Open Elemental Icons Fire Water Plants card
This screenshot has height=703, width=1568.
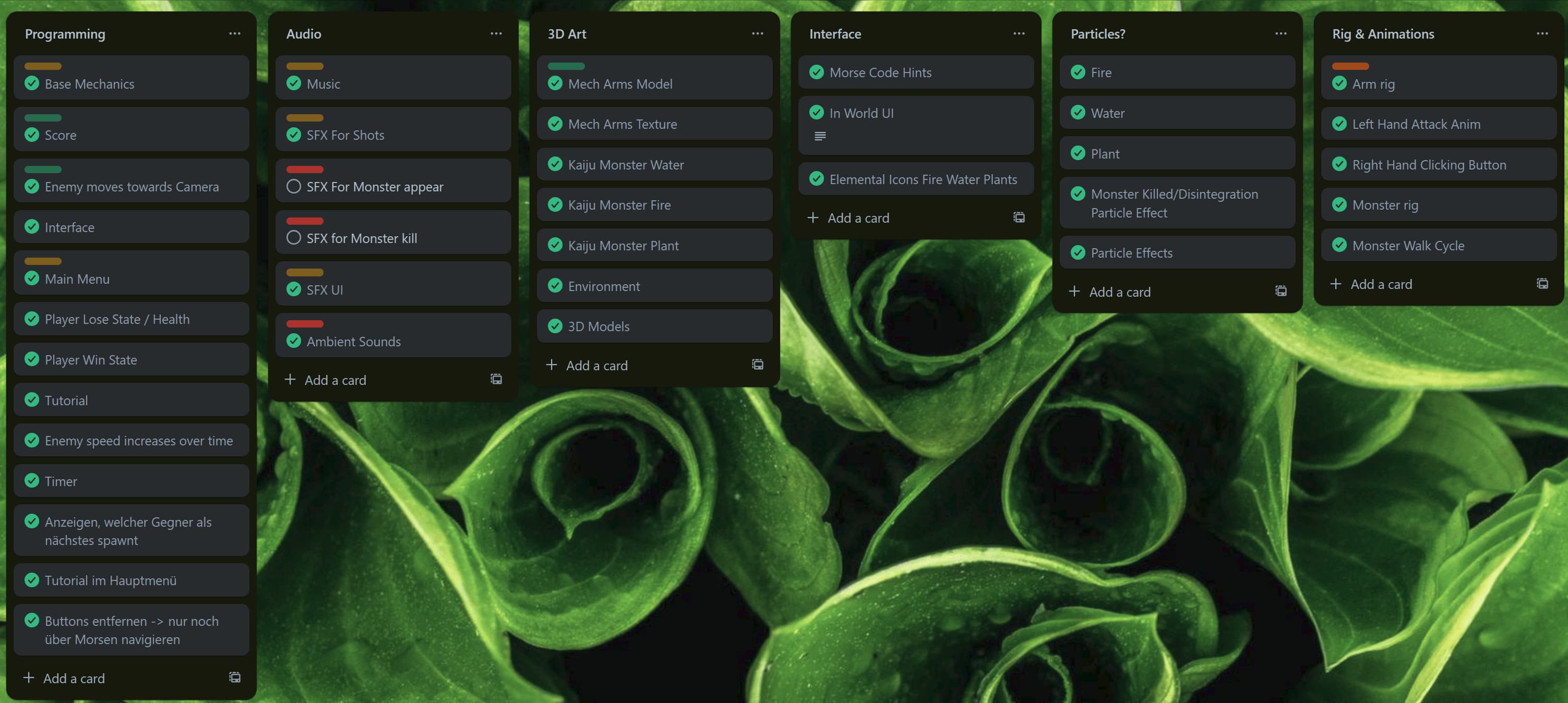(915, 179)
